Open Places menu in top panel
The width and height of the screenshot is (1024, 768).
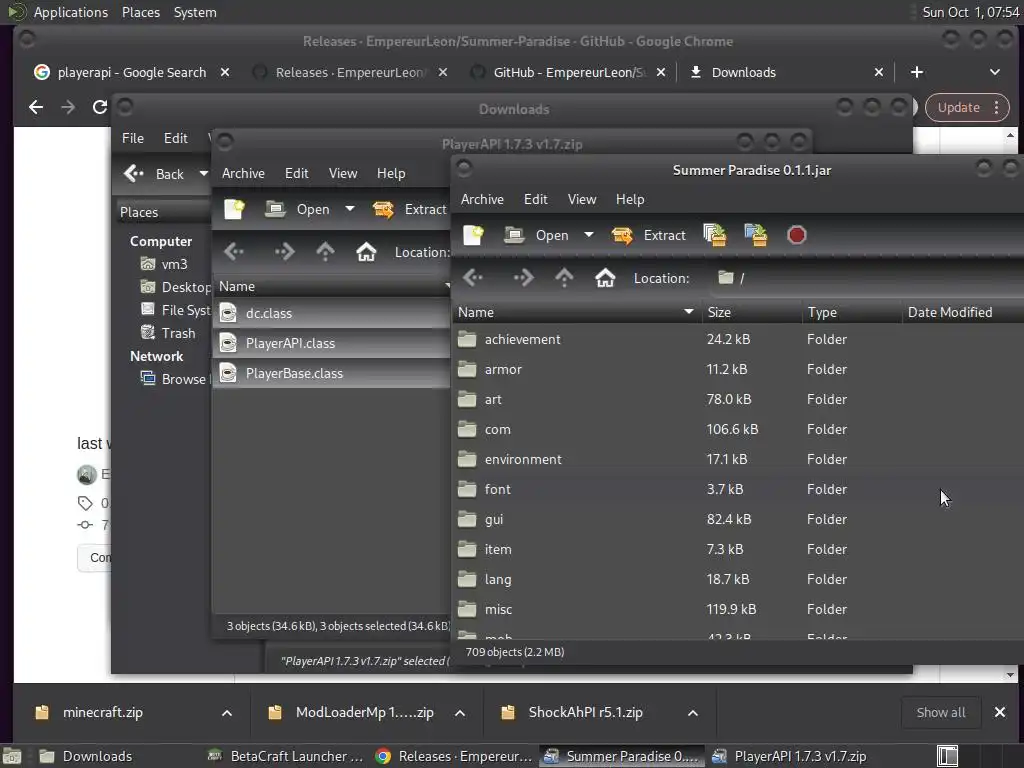[140, 12]
